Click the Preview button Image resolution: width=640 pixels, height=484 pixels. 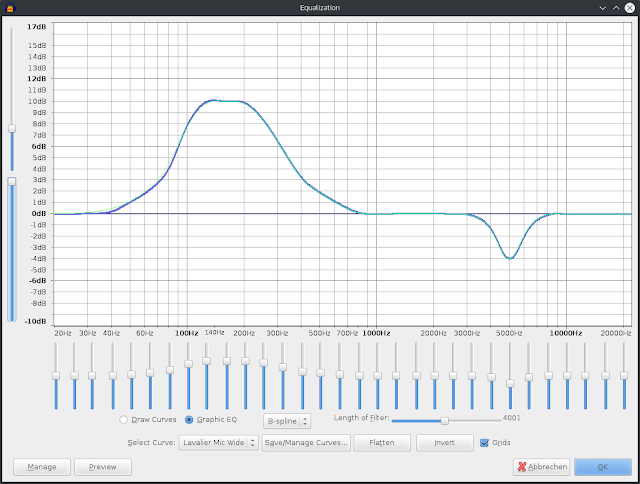pyautogui.click(x=103, y=467)
